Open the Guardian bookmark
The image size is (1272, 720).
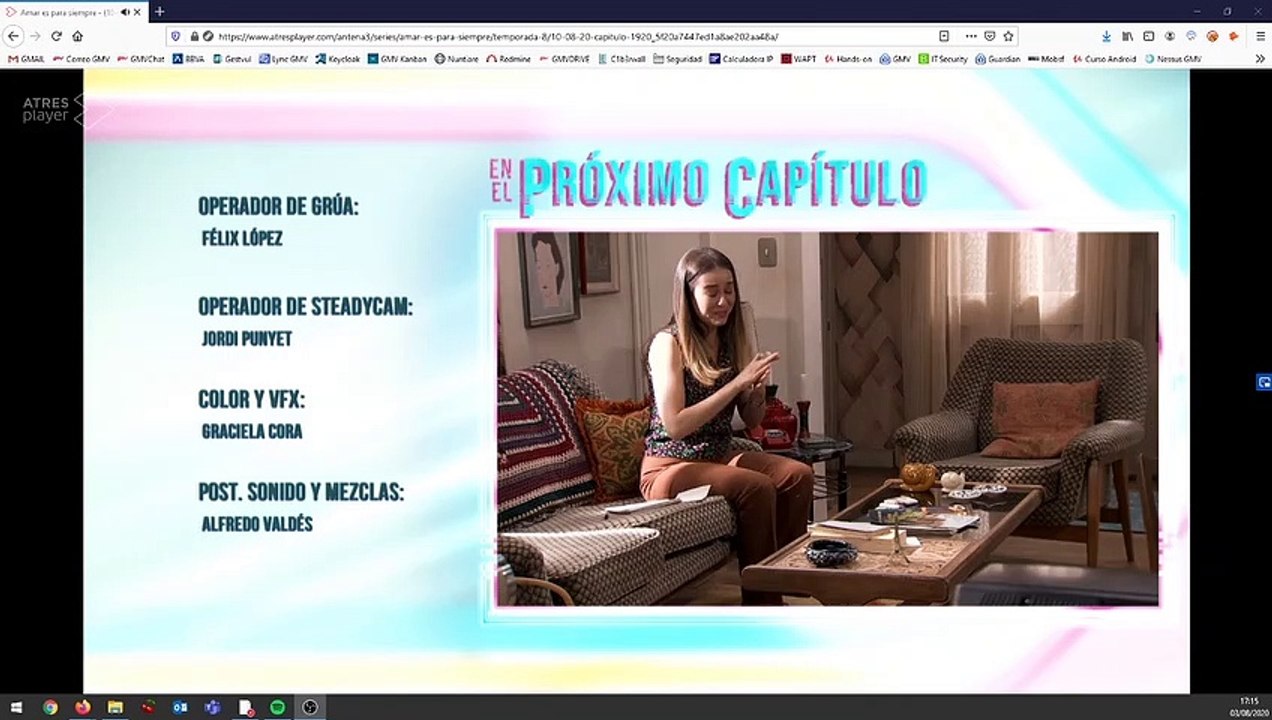coord(998,59)
